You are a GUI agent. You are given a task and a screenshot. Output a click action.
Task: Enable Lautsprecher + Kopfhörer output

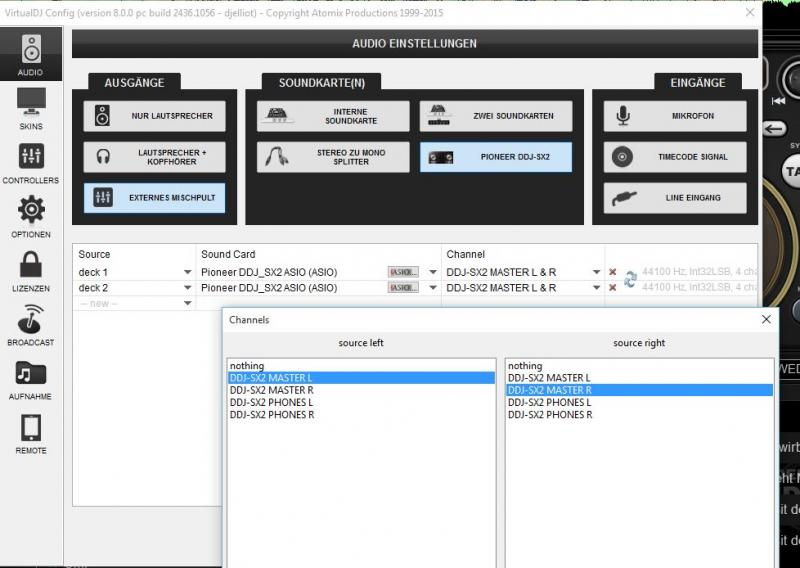(155, 157)
